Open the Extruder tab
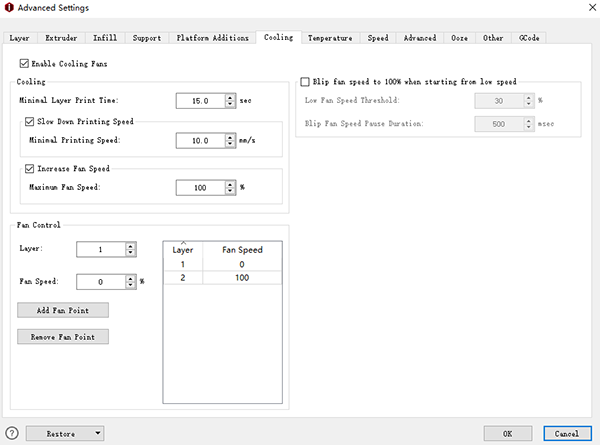600x445 pixels. coord(62,38)
